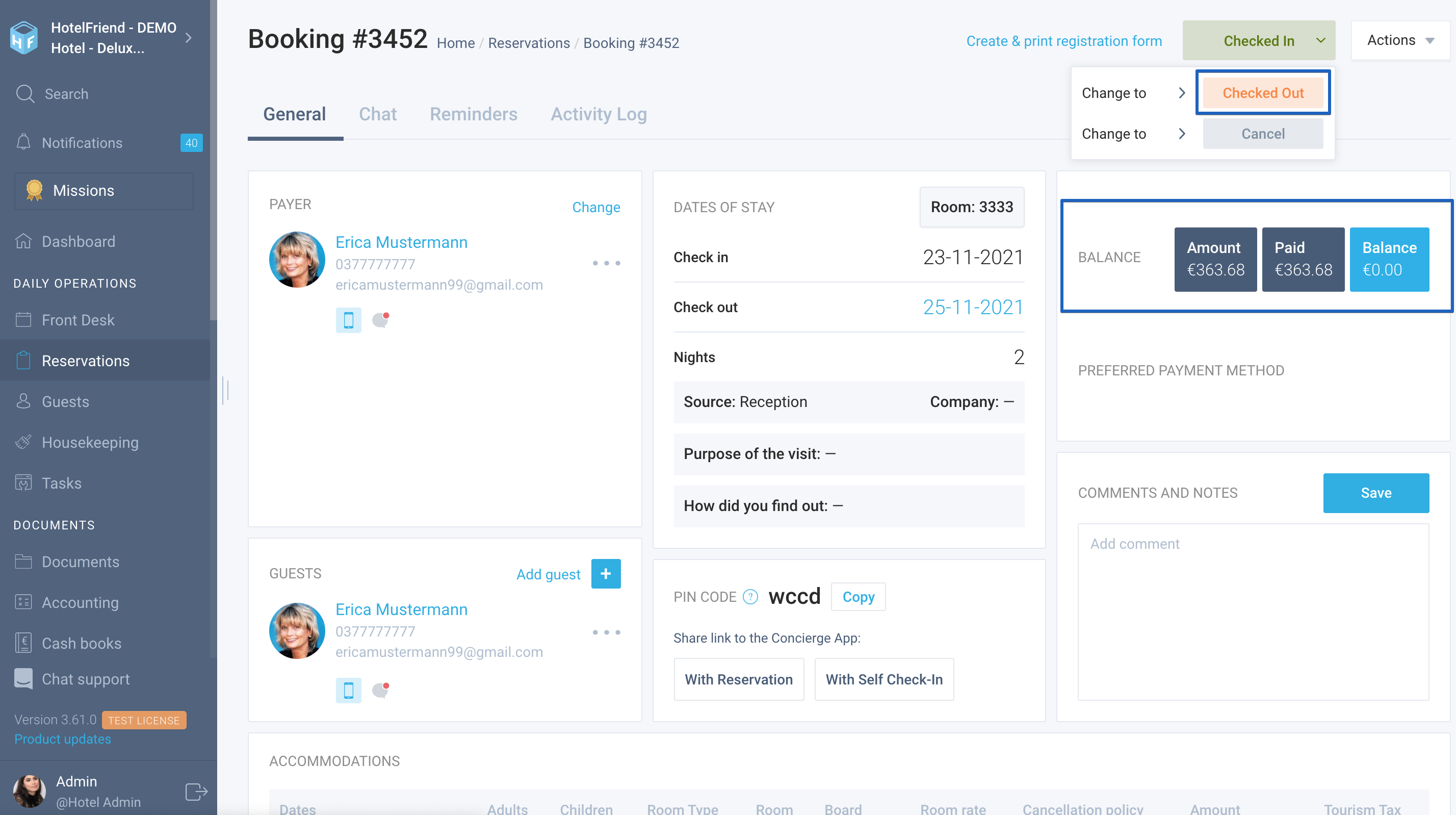
Task: Click Balance €0.00 tile
Action: click(x=1389, y=259)
